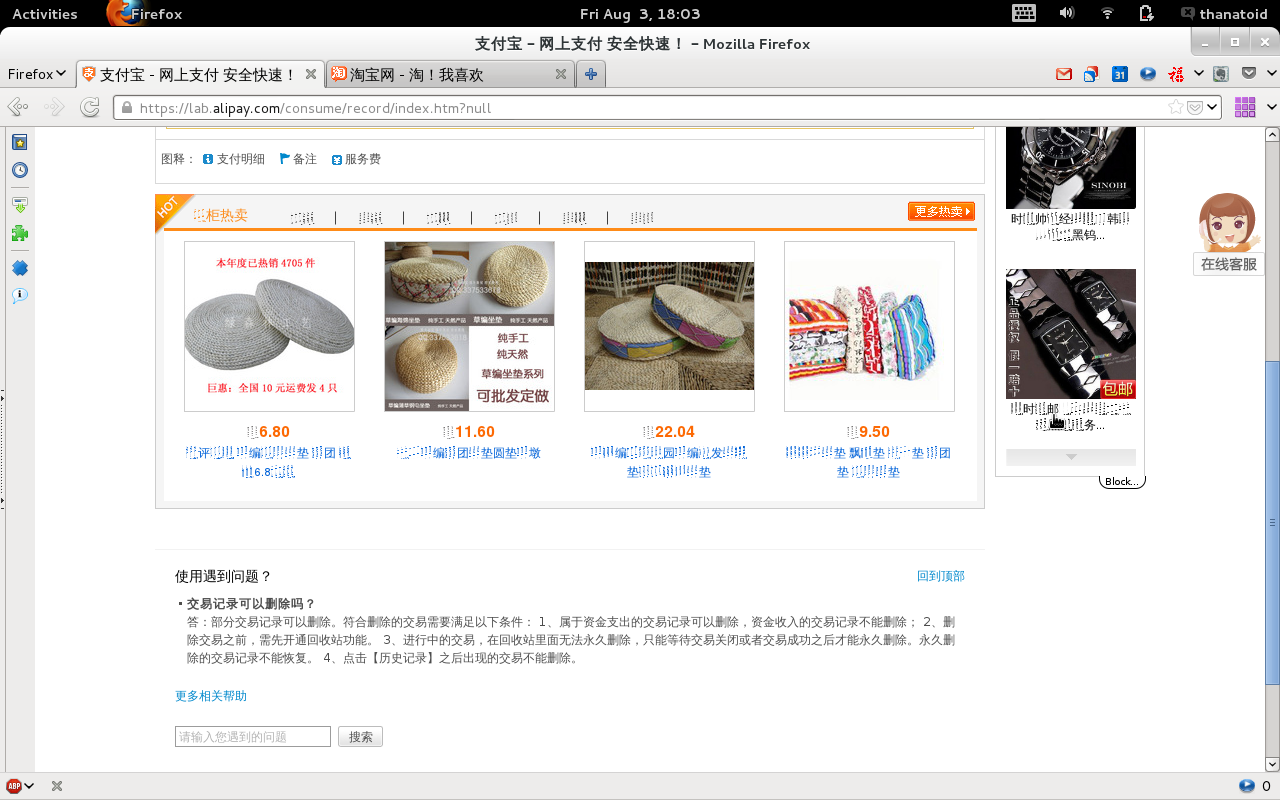The height and width of the screenshot is (800, 1280).
Task: Expand dropdown beside purple grid icon
Action: pyautogui.click(x=1271, y=107)
